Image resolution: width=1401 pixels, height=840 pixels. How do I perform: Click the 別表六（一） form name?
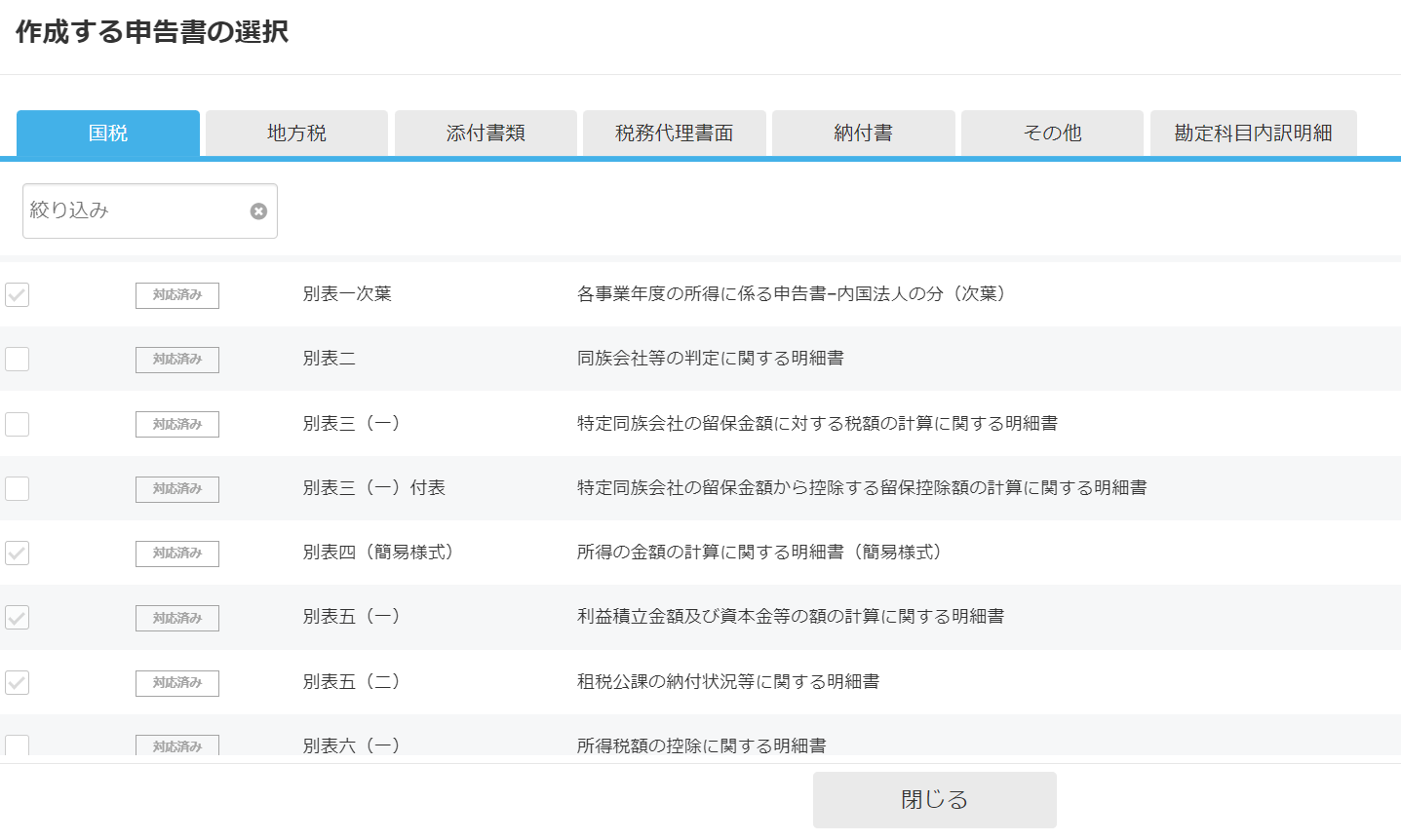pyautogui.click(x=352, y=745)
